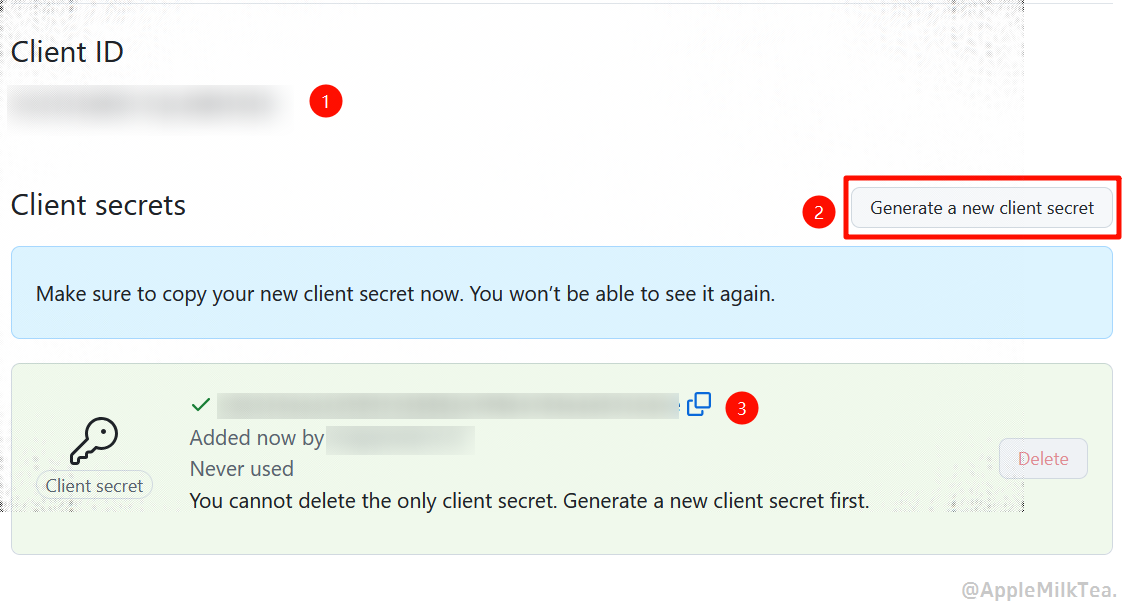The image size is (1123, 606).
Task: Copy the client secret with the copy icon
Action: 699,404
